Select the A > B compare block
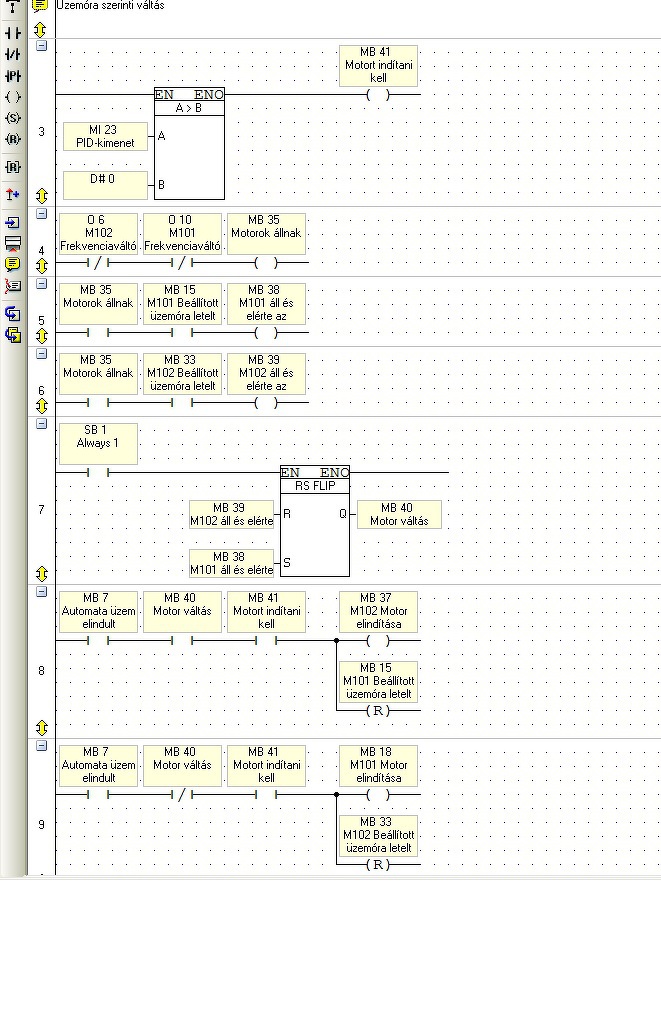The image size is (661, 1029). [189, 144]
